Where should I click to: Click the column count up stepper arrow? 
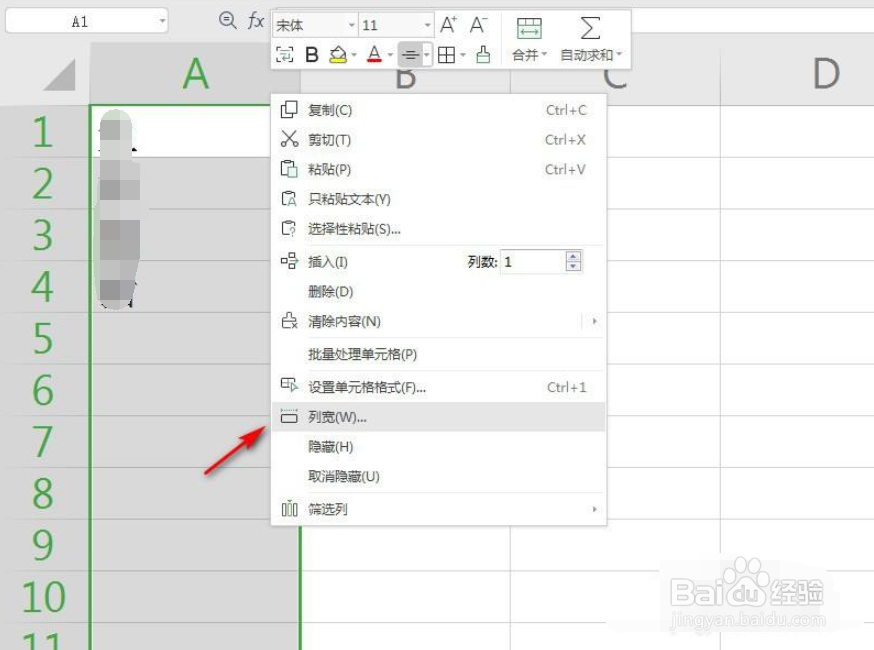[572, 256]
